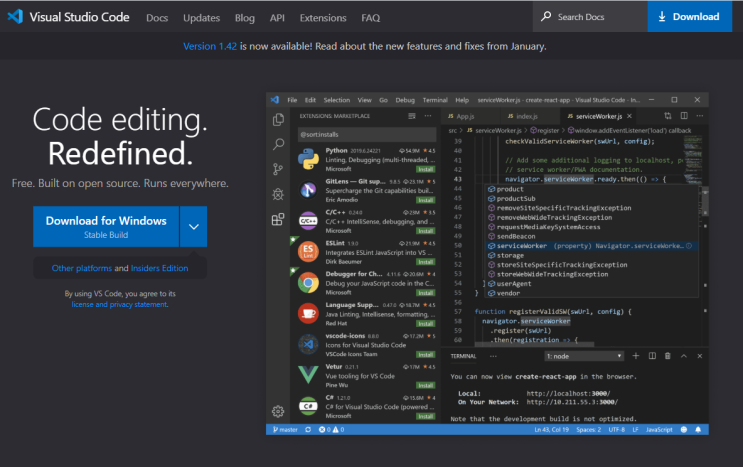Viewport: 743px width, 467px height.
Task: Select the vscode-icons extension icon
Action: pos(308,344)
